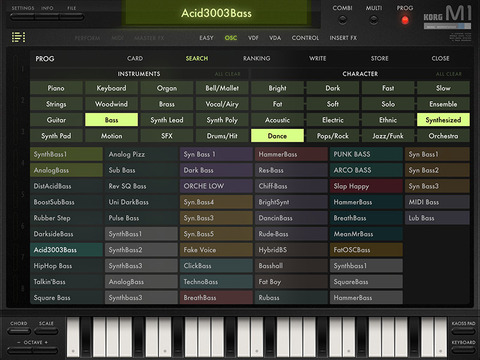Disable the Dance character filter
Image resolution: width=480 pixels, height=360 pixels.
click(277, 136)
